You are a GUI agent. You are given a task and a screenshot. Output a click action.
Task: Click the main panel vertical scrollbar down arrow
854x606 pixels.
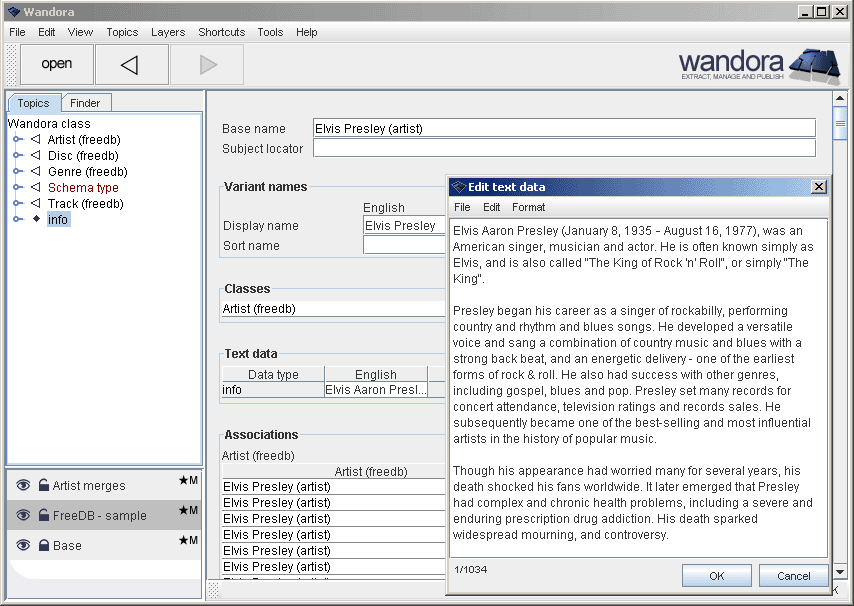pos(840,572)
